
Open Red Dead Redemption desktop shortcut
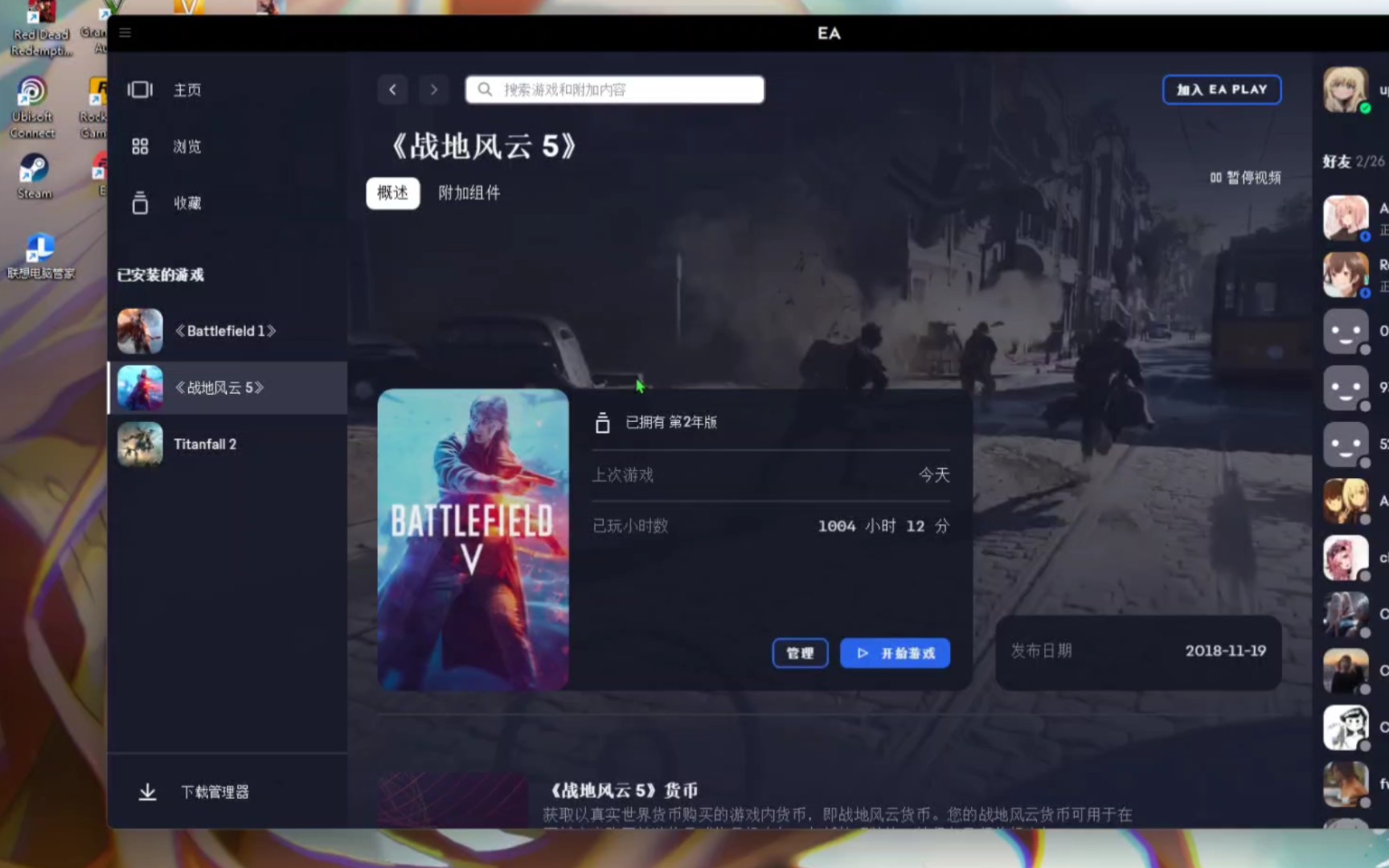[x=40, y=30]
